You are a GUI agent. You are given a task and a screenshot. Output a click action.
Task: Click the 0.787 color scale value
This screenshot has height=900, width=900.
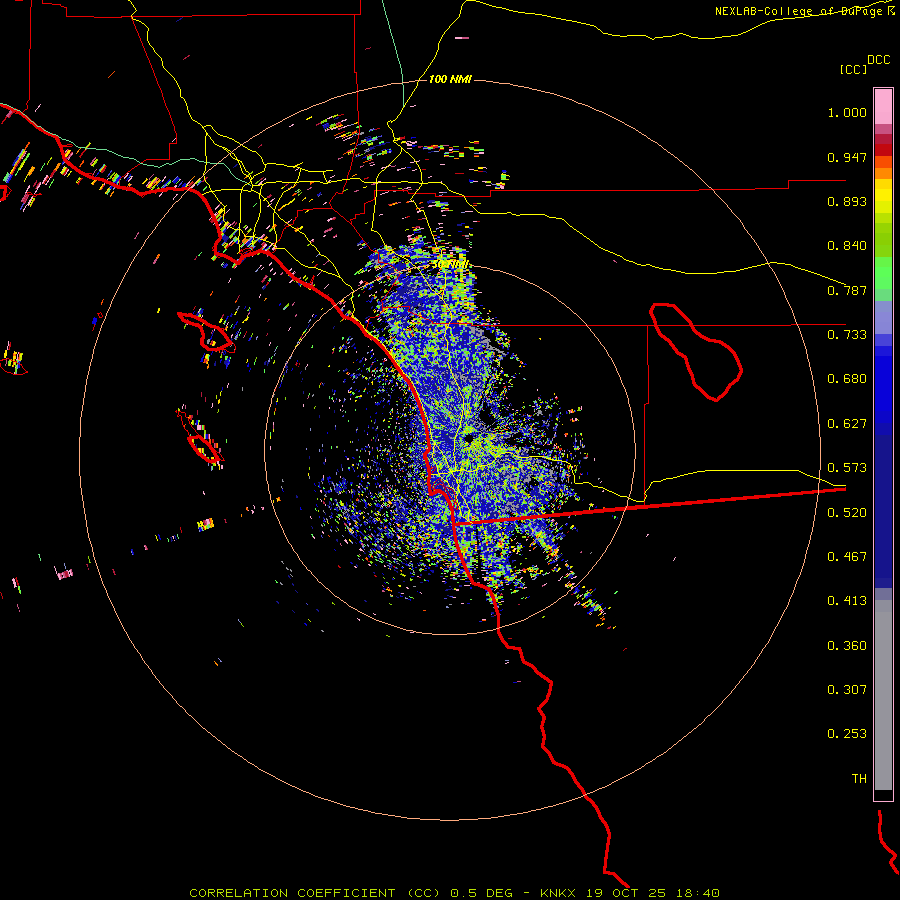pos(847,290)
